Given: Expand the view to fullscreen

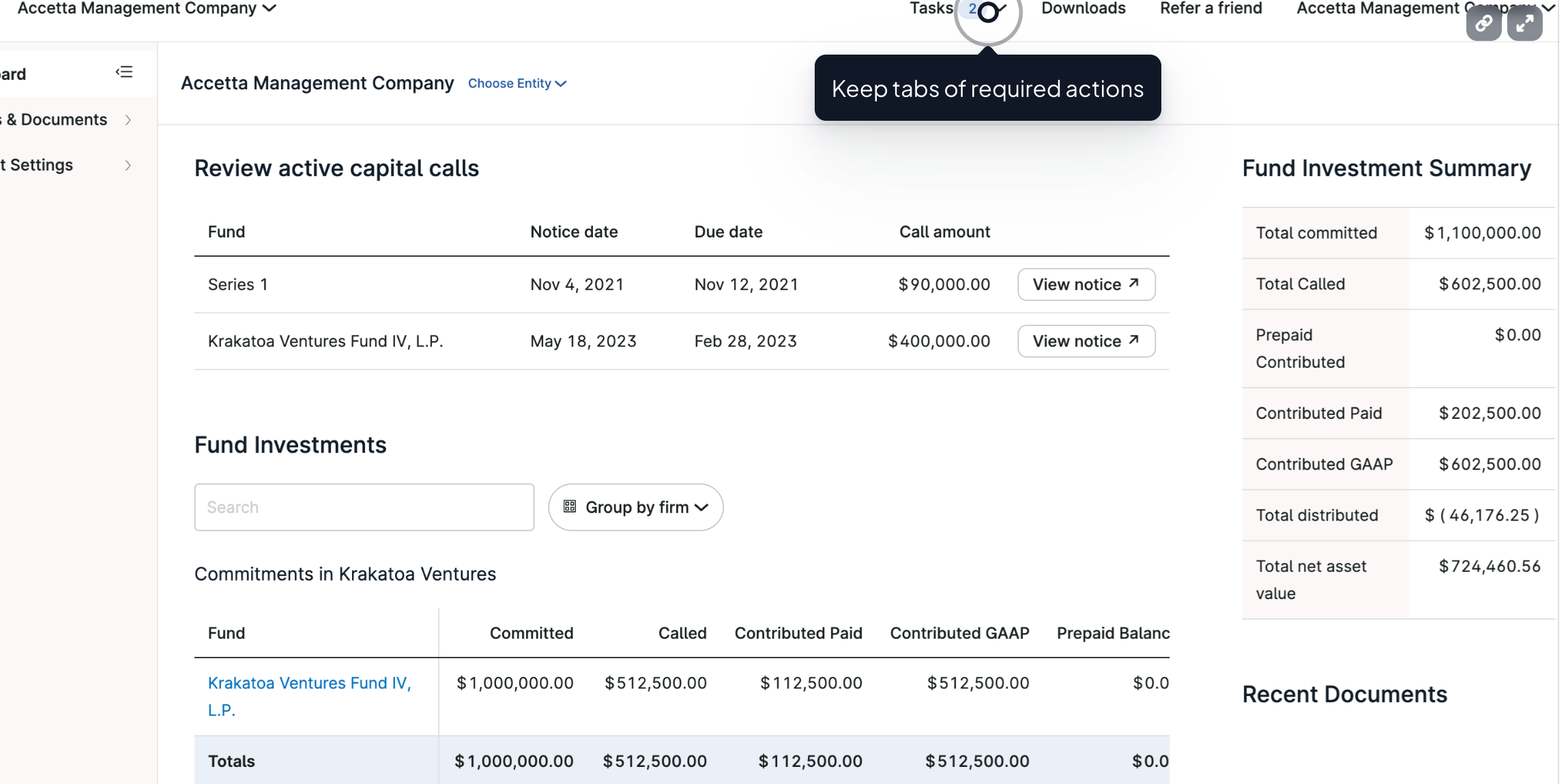Looking at the screenshot, I should pos(1526,23).
